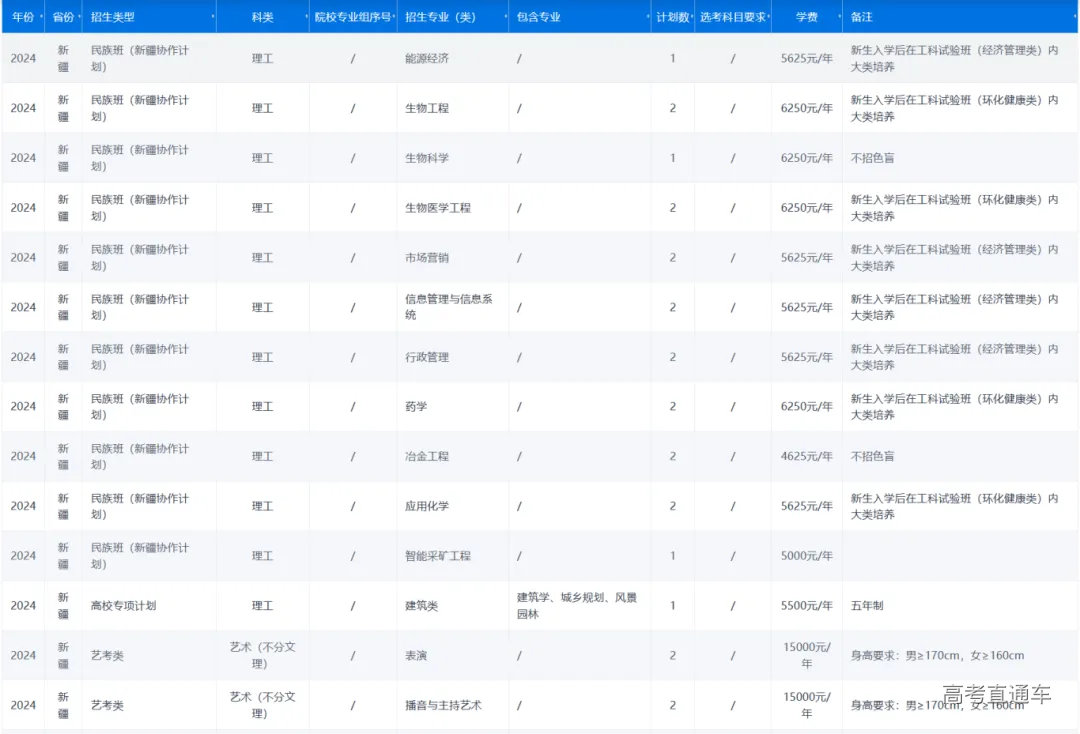The image size is (1080, 734).
Task: Click the 选考科目要求 column header
Action: pos(732,18)
